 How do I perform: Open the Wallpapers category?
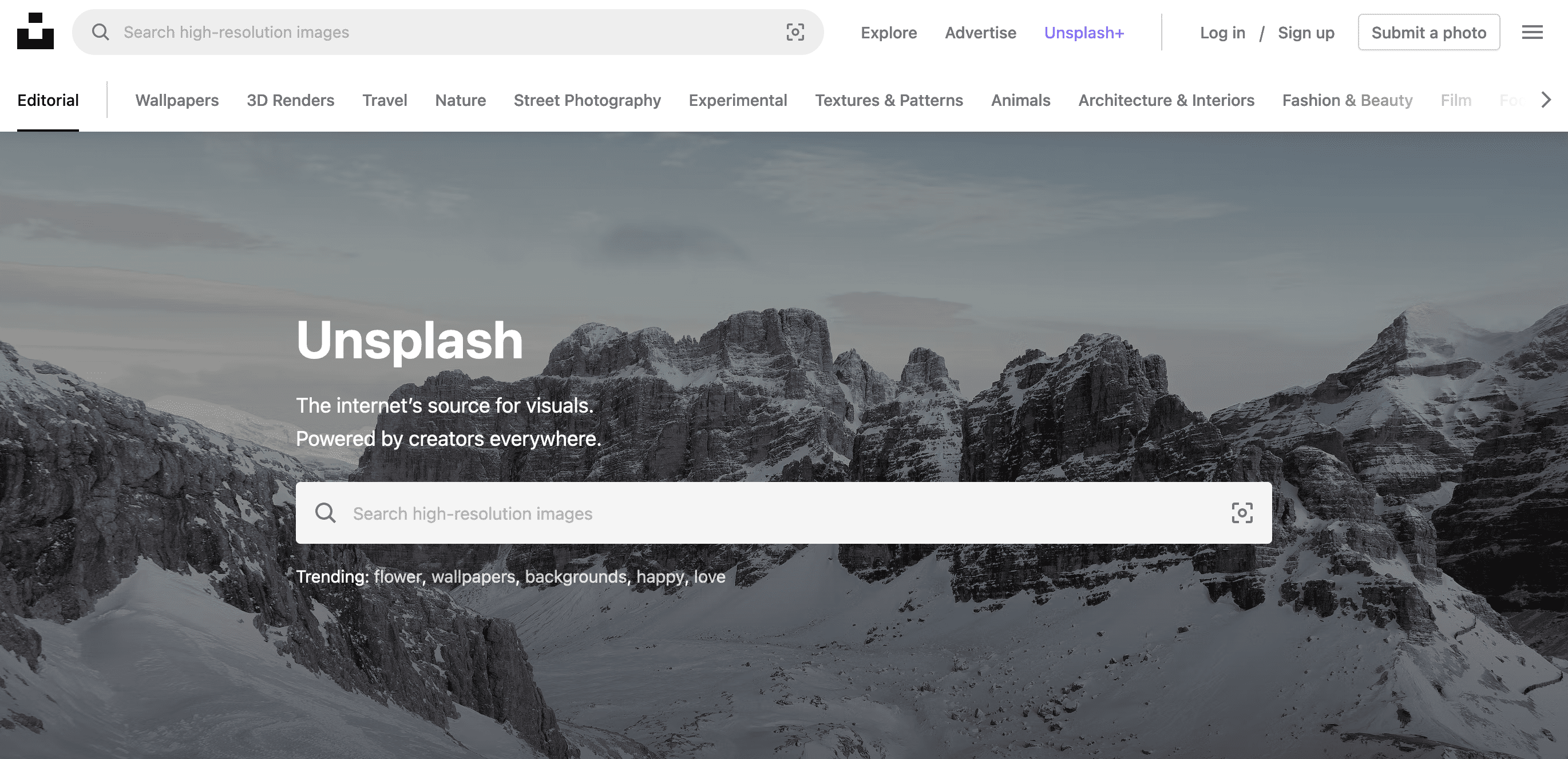[176, 100]
